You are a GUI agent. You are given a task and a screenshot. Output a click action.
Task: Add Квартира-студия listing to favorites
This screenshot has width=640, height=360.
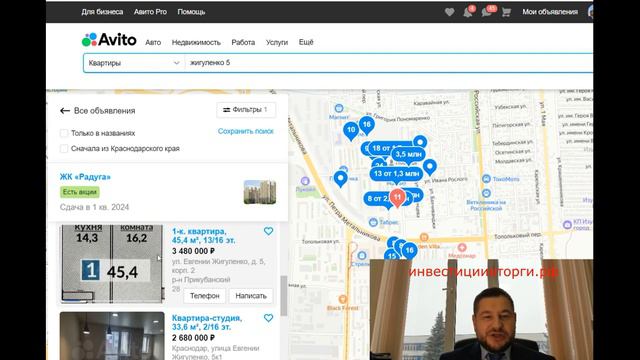coord(268,318)
